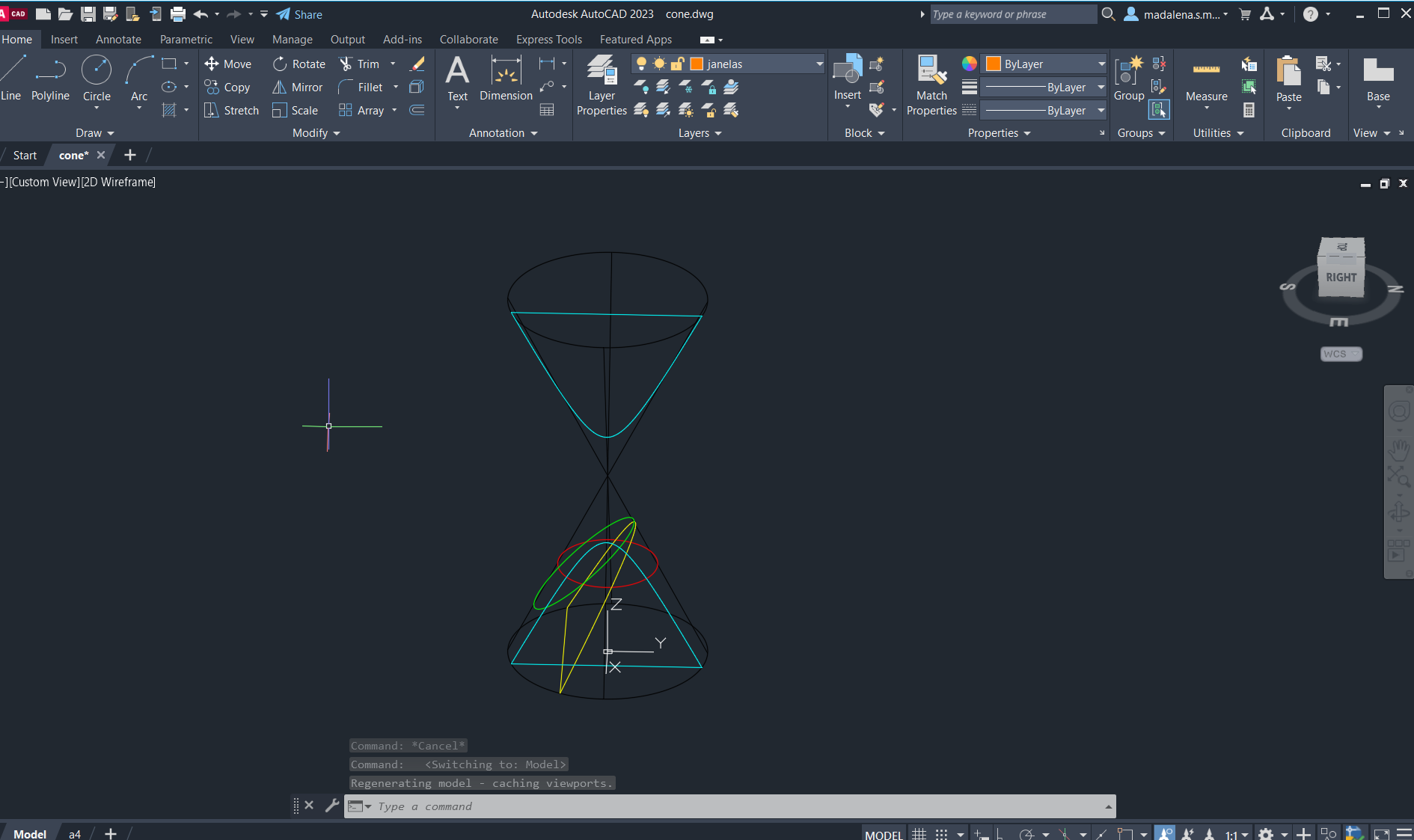The height and width of the screenshot is (840, 1414).
Task: Click the Share button
Action: pos(299,14)
